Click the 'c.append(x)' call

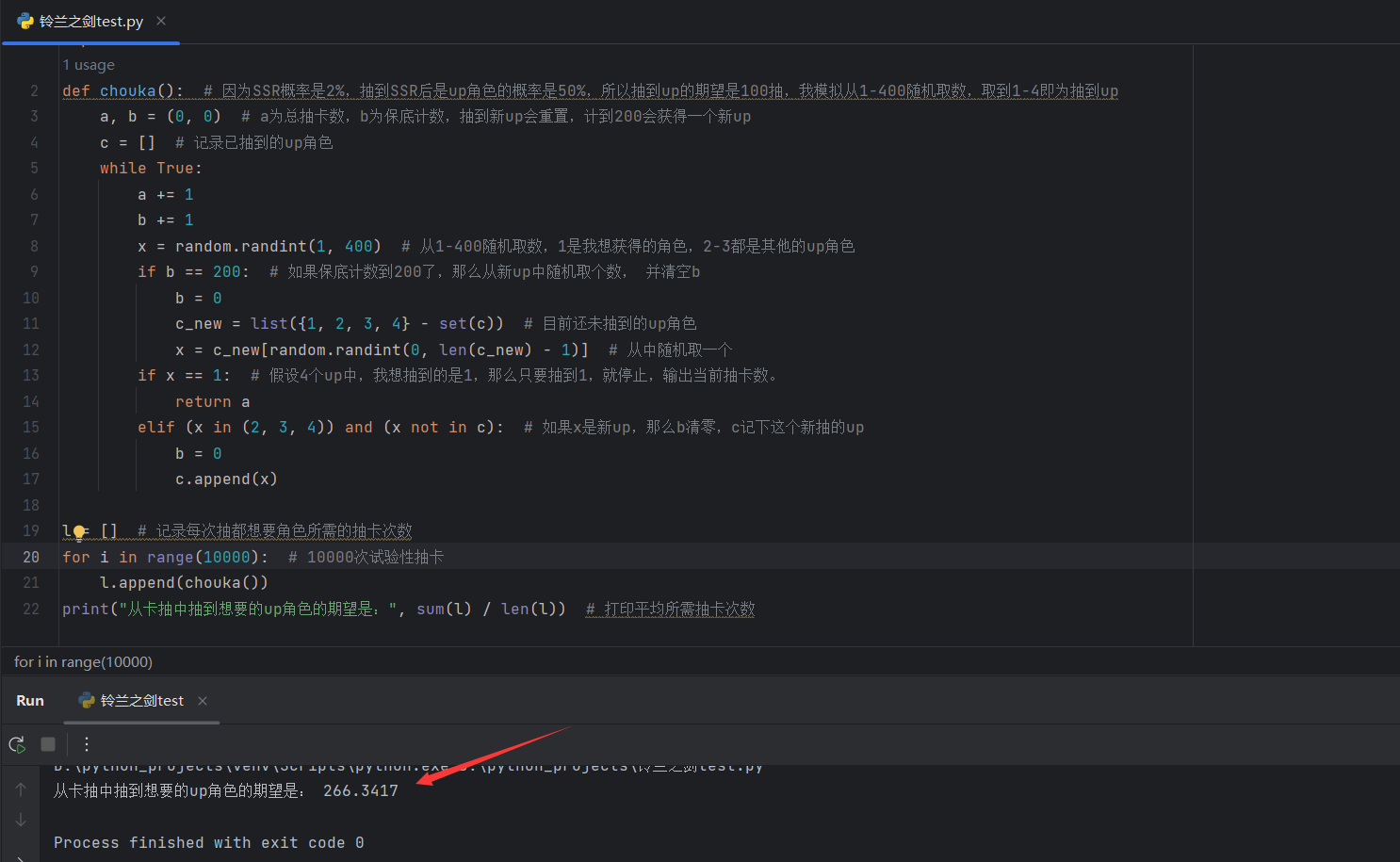coord(226,480)
